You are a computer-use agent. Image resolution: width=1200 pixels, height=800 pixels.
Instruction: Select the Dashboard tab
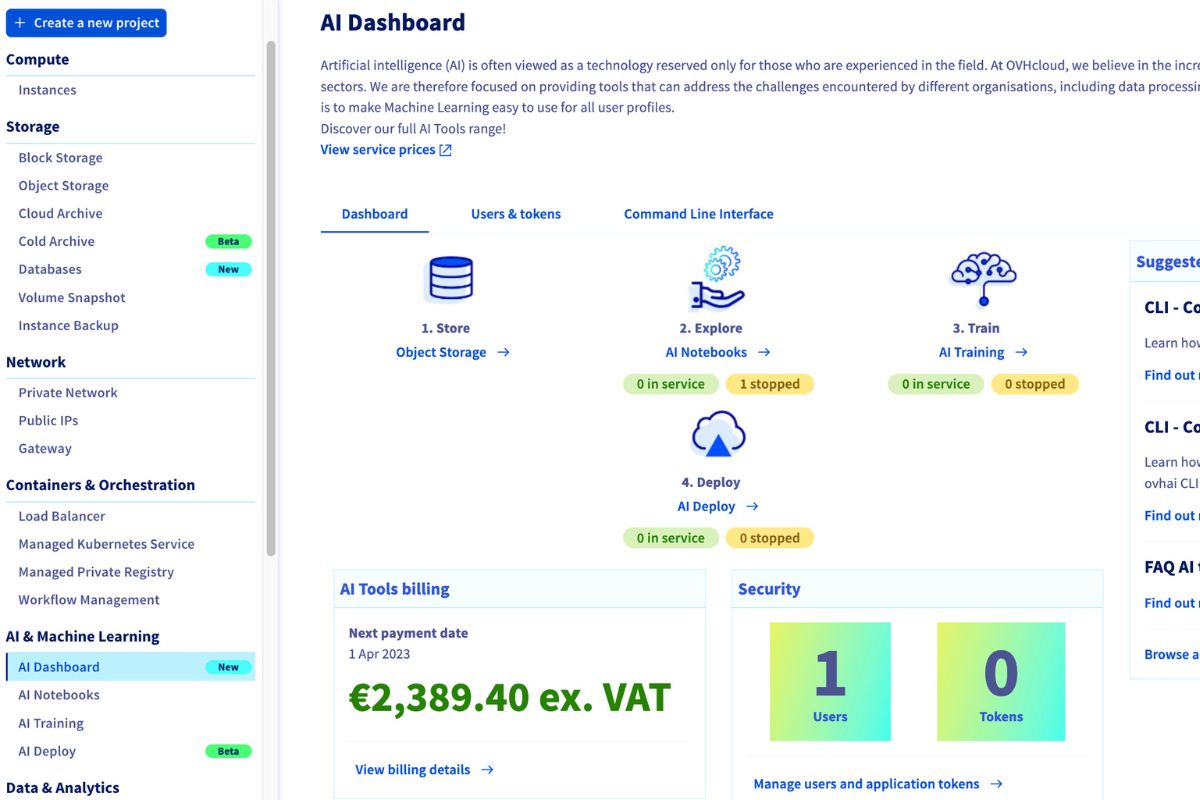374,214
